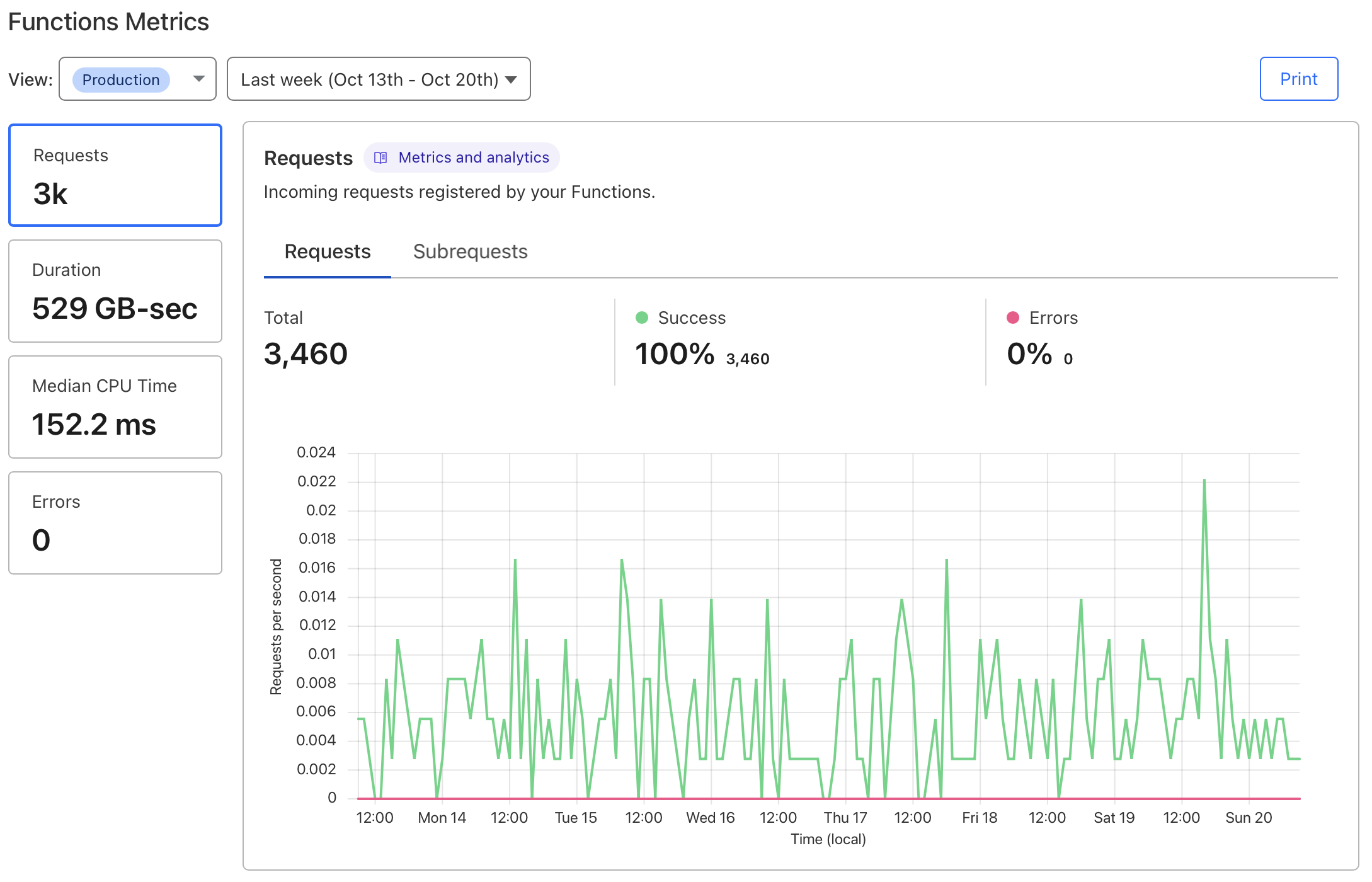Switch to the Subrequests tab

coord(470,251)
